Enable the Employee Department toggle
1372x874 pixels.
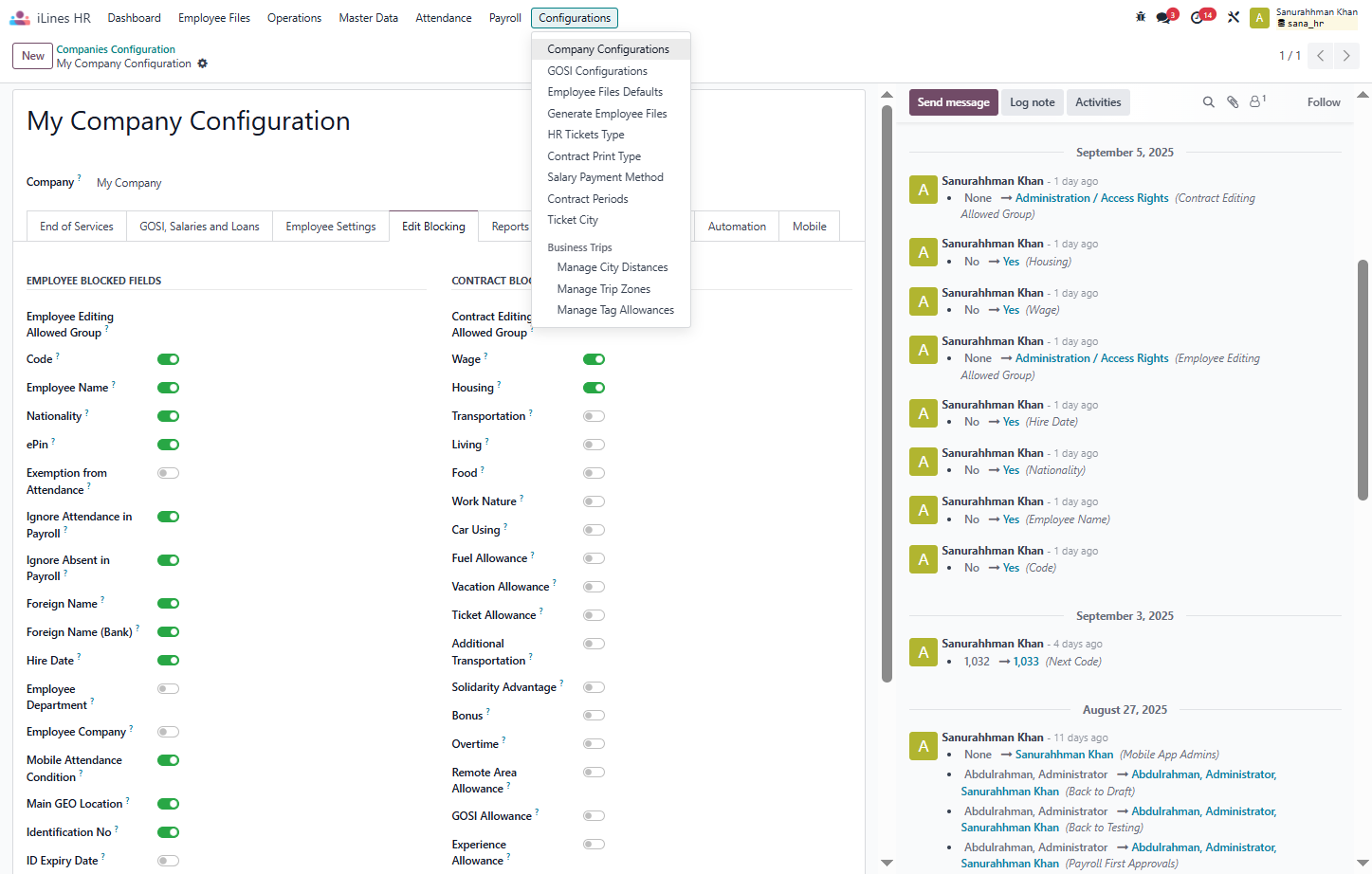click(x=169, y=689)
